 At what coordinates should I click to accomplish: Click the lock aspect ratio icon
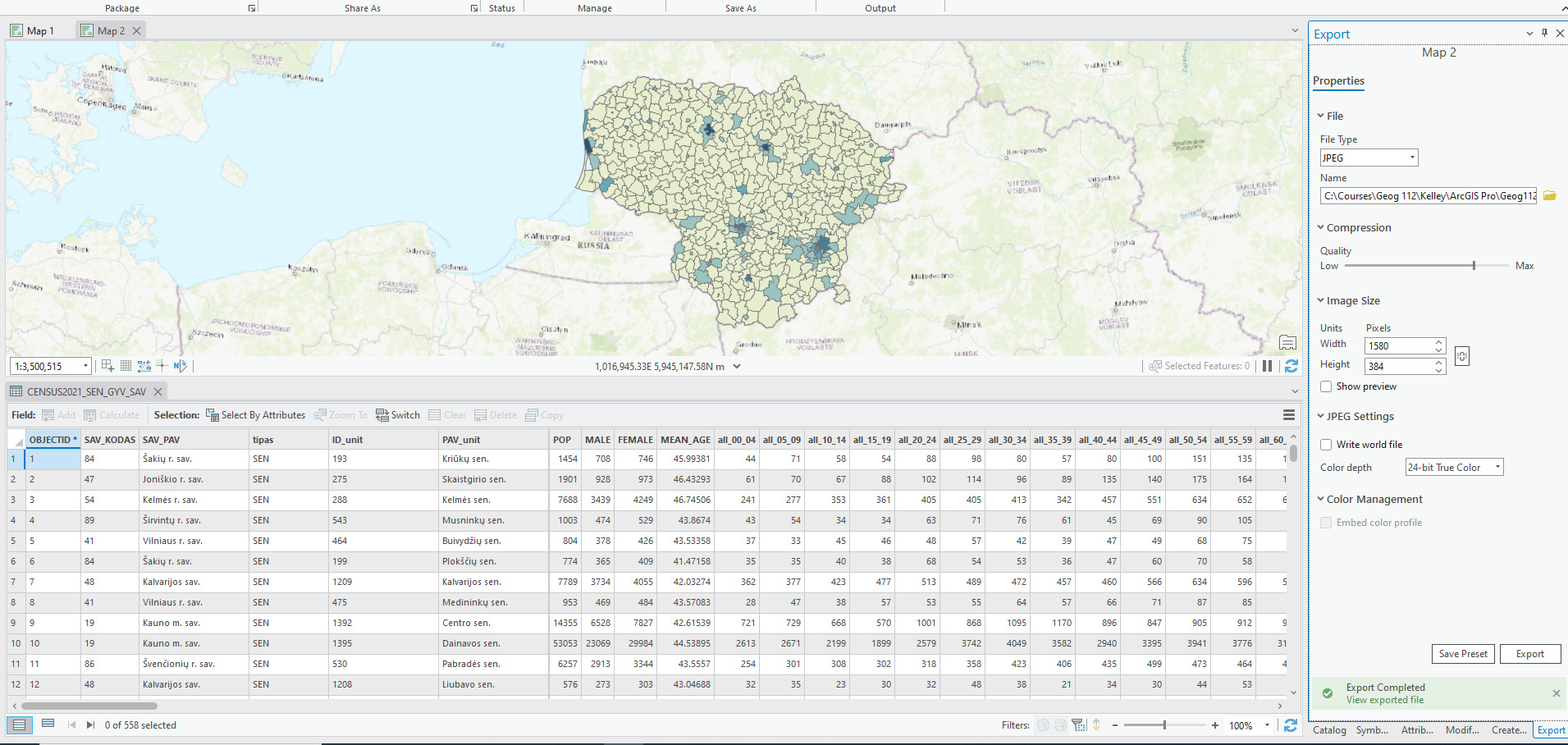1462,356
